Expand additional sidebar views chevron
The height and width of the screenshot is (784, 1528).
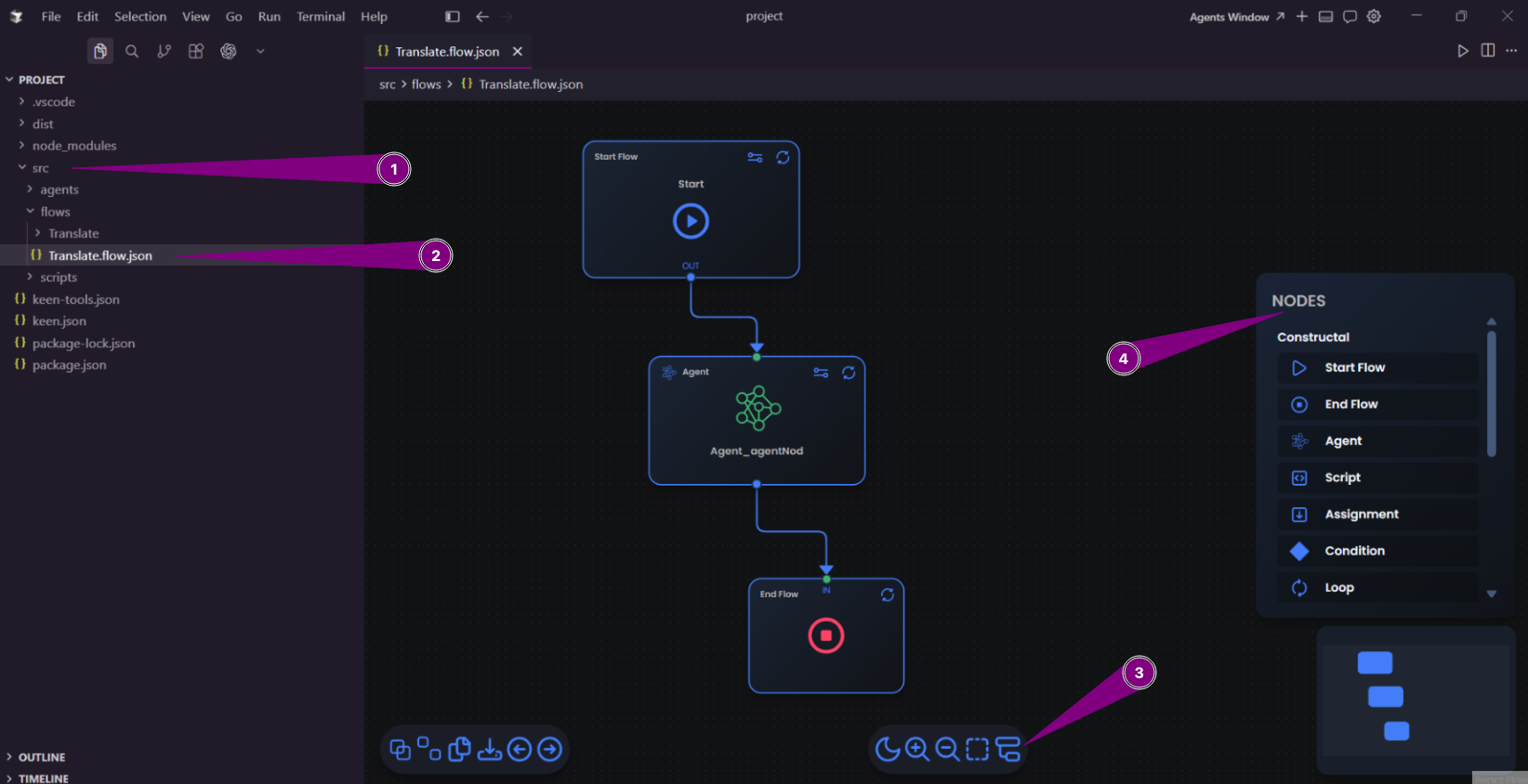click(260, 51)
